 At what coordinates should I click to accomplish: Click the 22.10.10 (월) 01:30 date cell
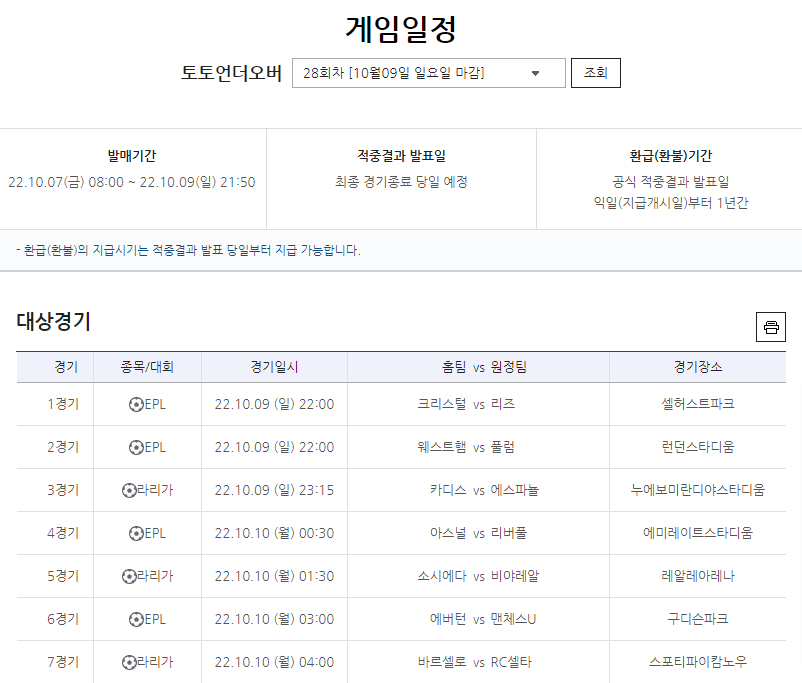(274, 576)
